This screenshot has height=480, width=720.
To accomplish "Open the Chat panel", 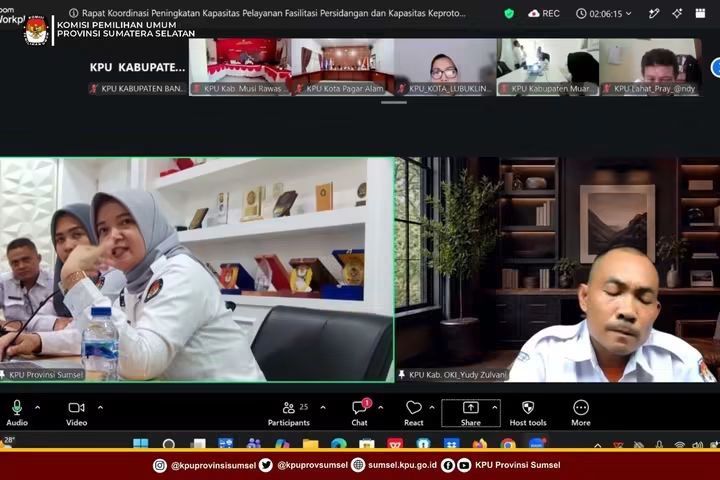I will [360, 413].
